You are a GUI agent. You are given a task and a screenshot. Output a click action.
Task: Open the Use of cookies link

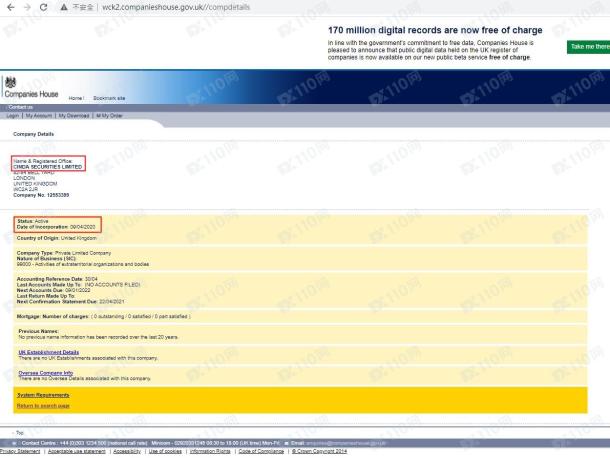[165, 451]
